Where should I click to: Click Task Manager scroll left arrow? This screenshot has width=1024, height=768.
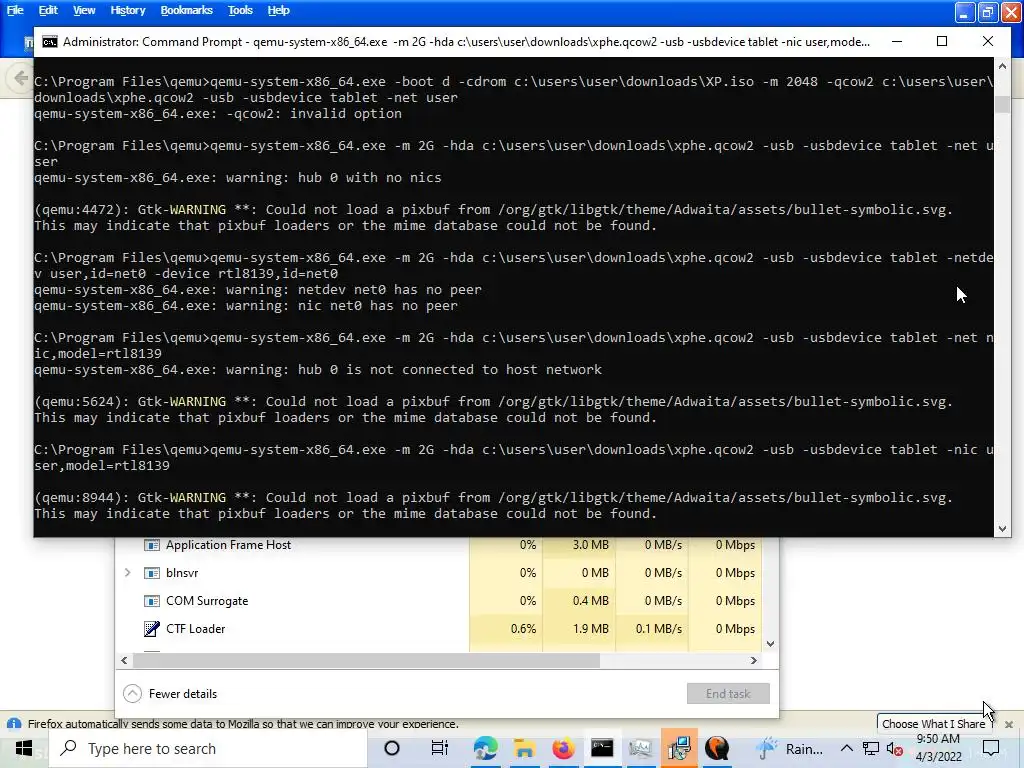pos(124,660)
